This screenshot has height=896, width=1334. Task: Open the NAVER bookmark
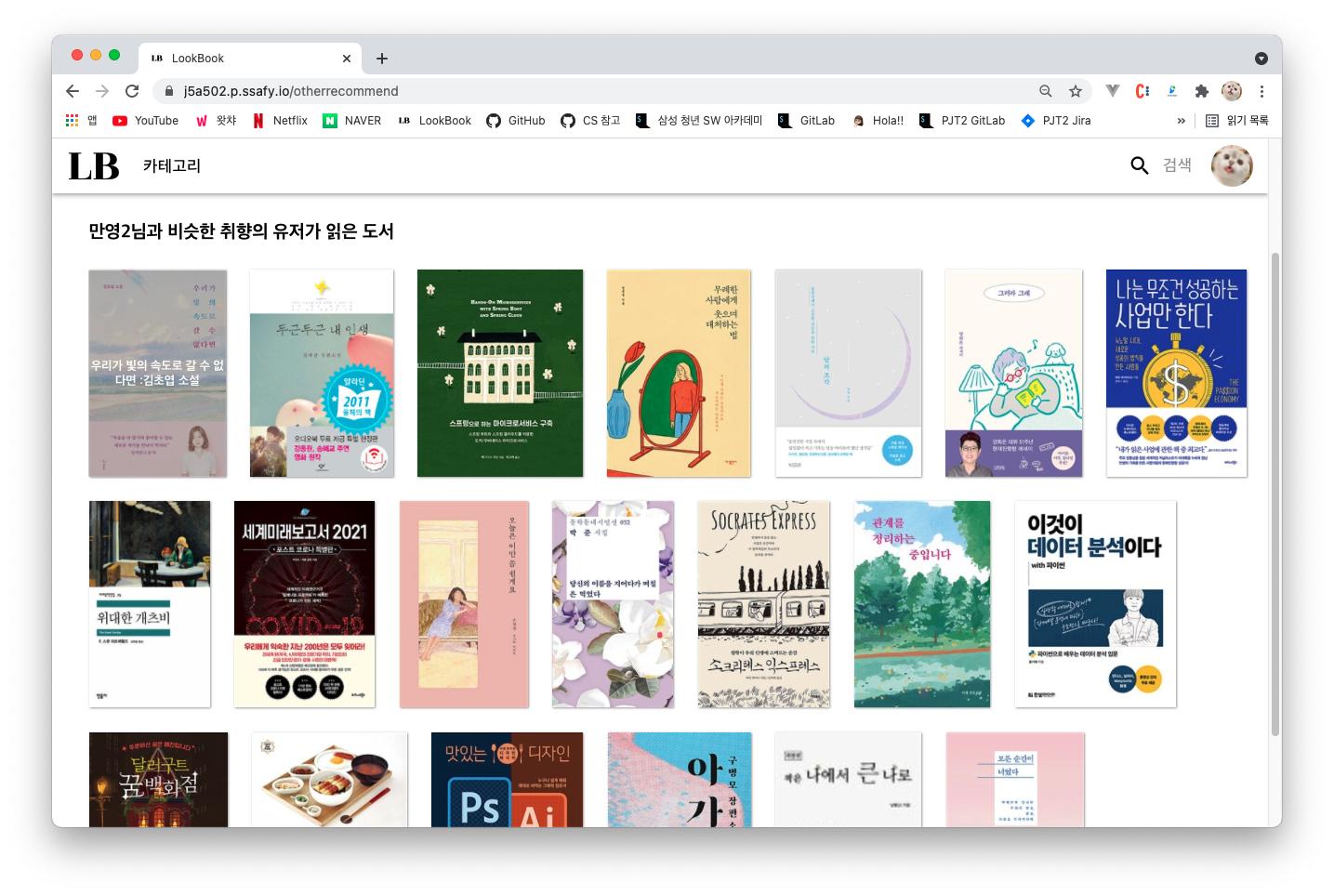coord(351,120)
